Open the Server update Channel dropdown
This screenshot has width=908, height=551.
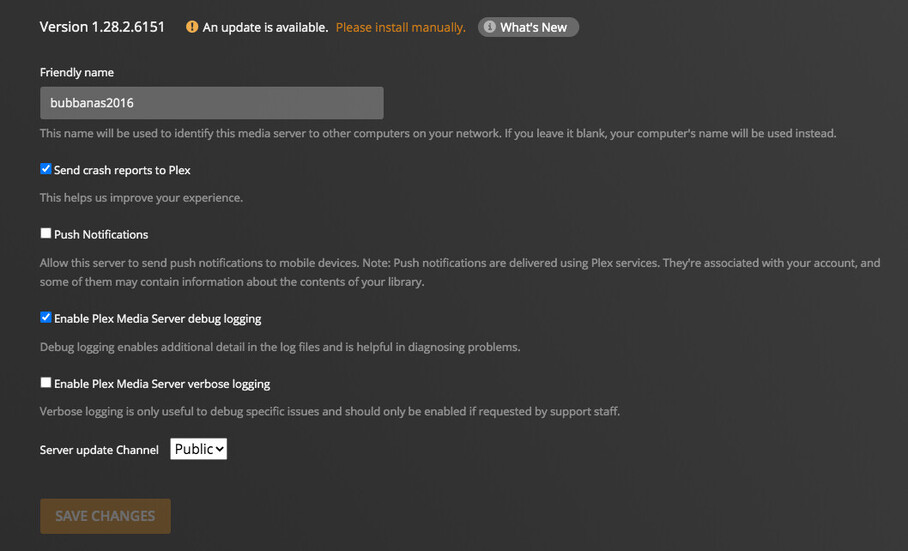click(198, 449)
